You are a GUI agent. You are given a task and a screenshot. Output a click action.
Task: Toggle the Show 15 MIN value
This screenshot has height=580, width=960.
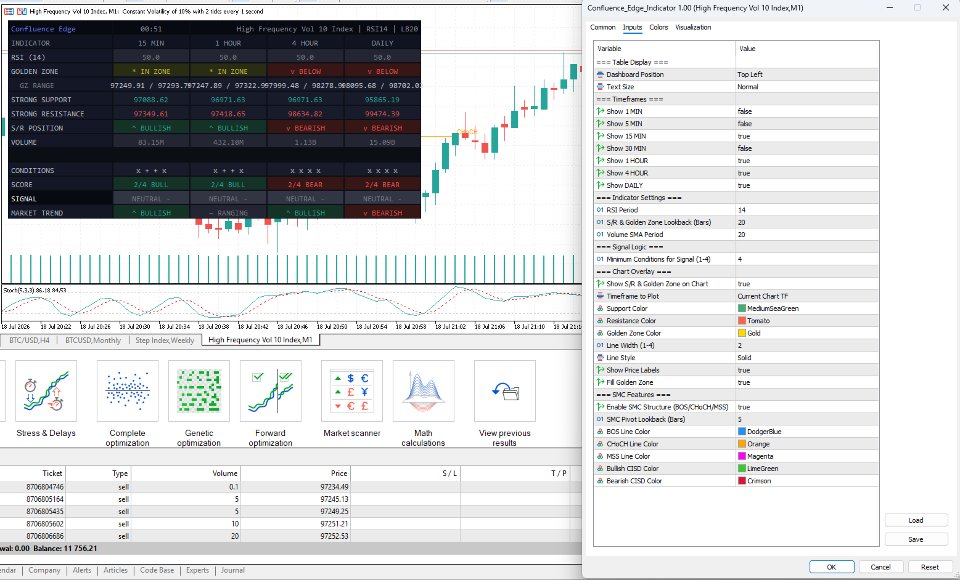coord(807,136)
